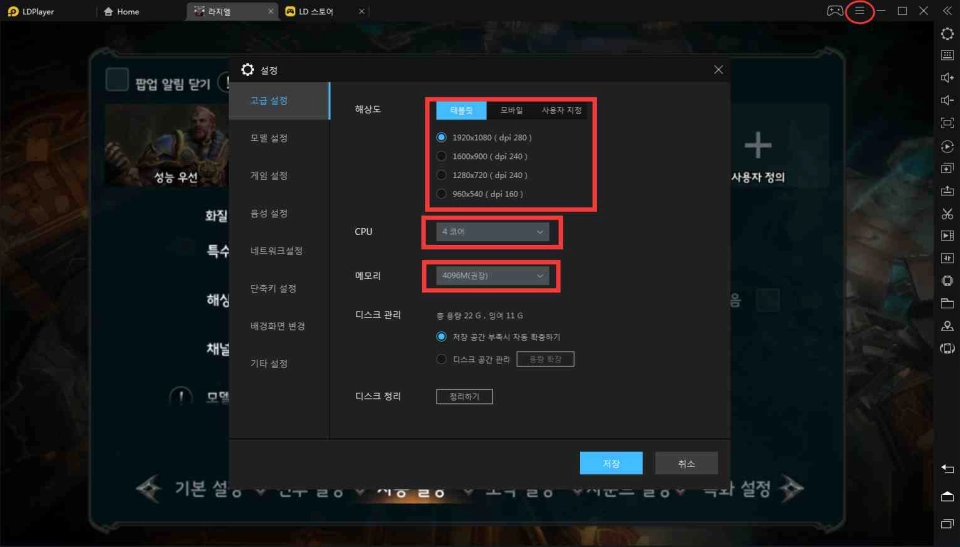Click the 취소 button

(x=686, y=464)
